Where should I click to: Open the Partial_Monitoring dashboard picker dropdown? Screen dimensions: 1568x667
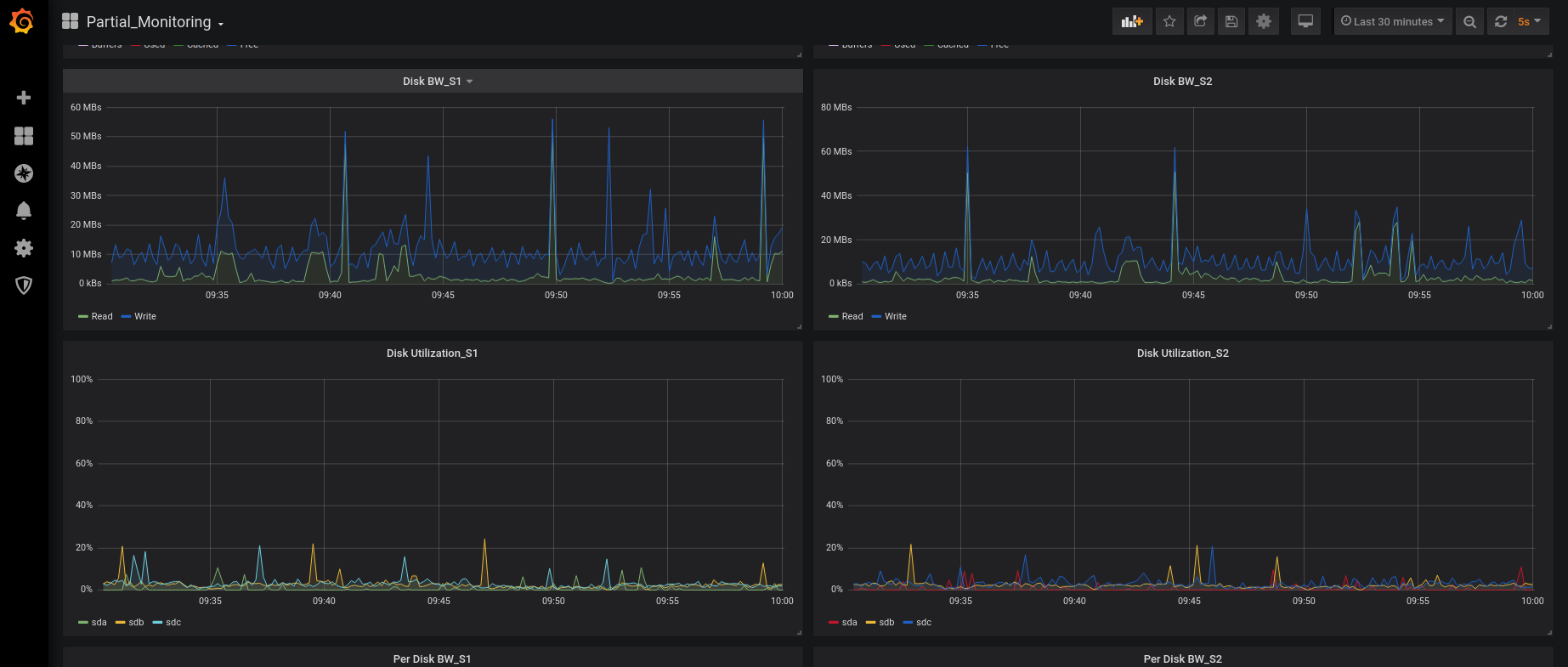coord(149,22)
